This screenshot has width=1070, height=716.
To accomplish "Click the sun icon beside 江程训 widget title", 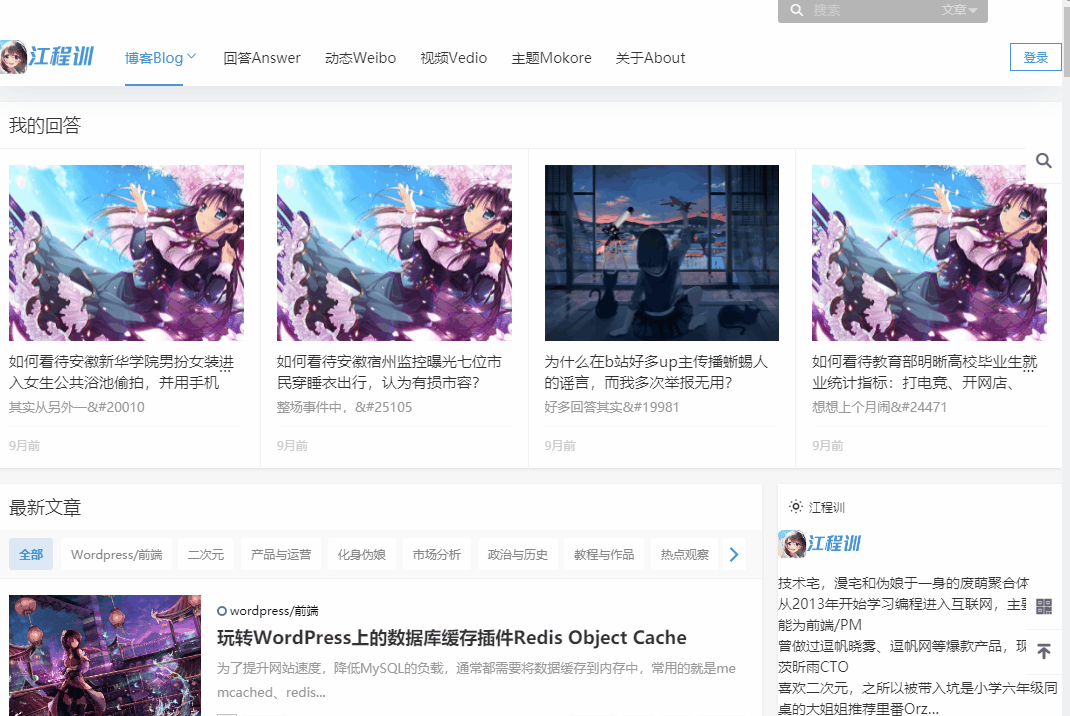I will point(796,507).
